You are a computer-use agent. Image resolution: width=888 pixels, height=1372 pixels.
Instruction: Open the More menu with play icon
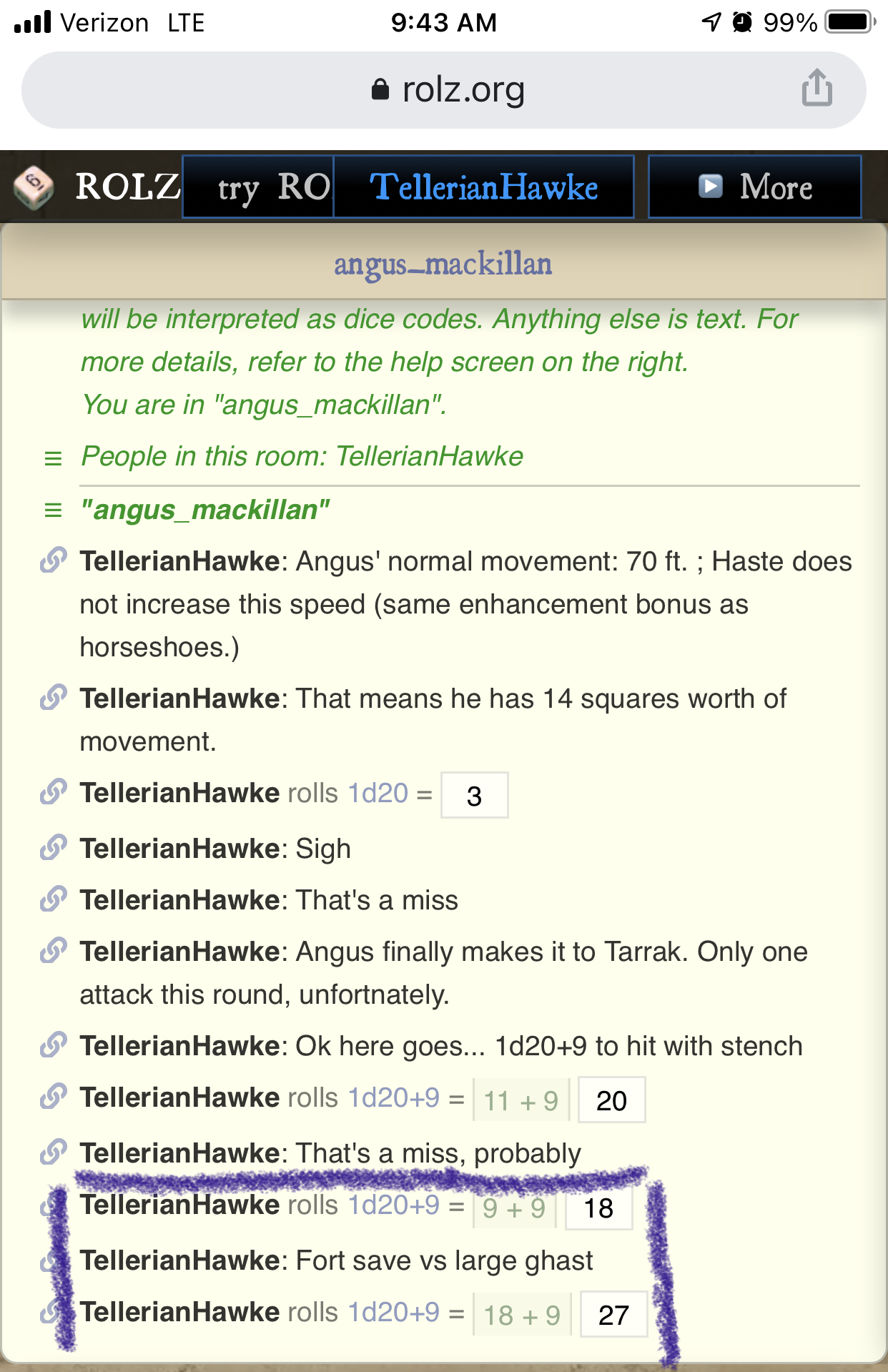[754, 187]
